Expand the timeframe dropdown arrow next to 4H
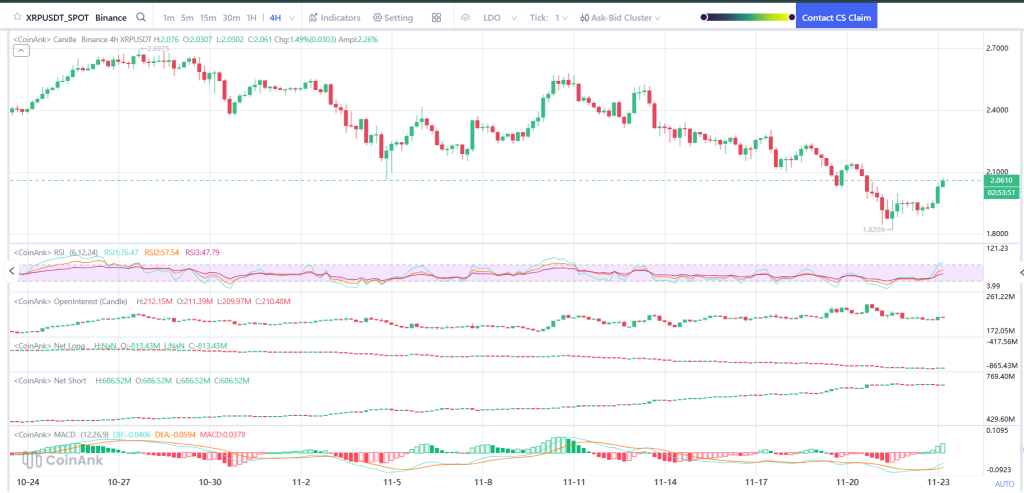 [x=290, y=18]
